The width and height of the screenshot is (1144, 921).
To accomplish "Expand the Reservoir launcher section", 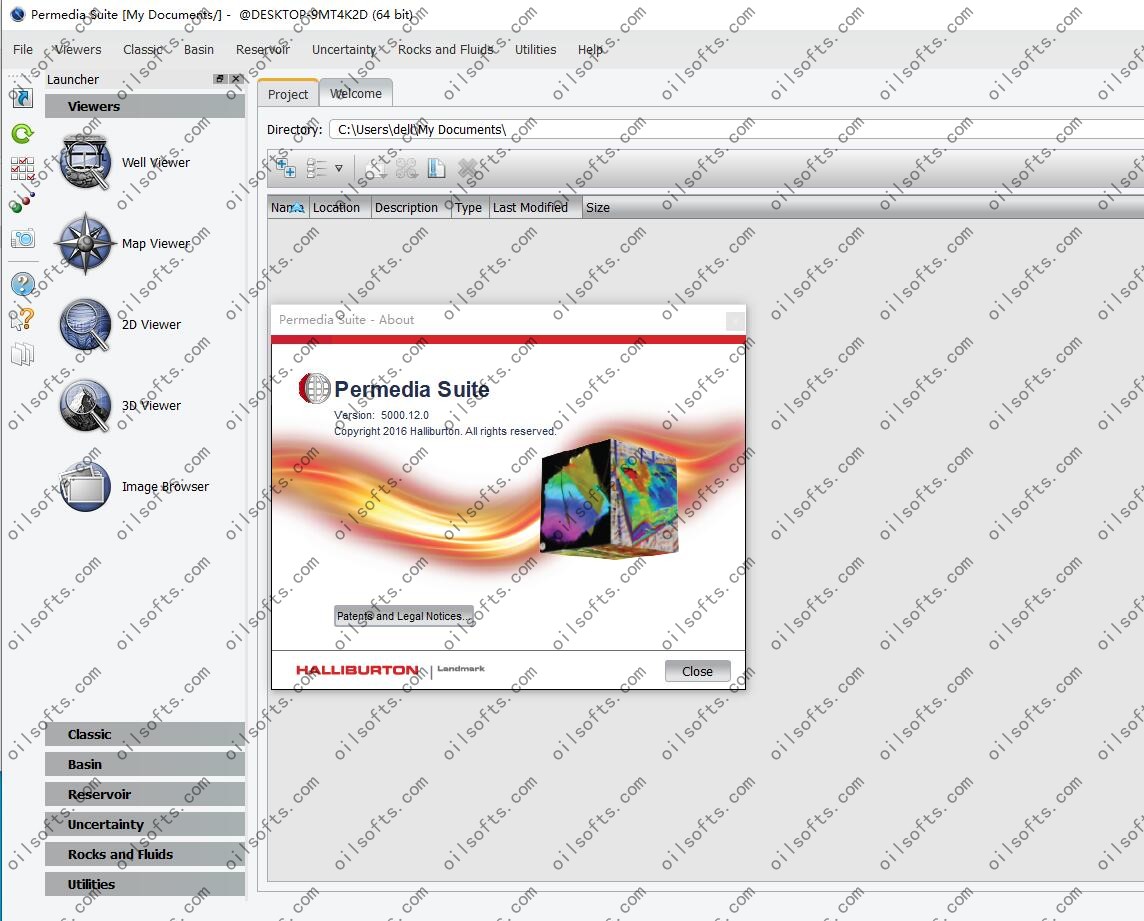I will coord(144,794).
